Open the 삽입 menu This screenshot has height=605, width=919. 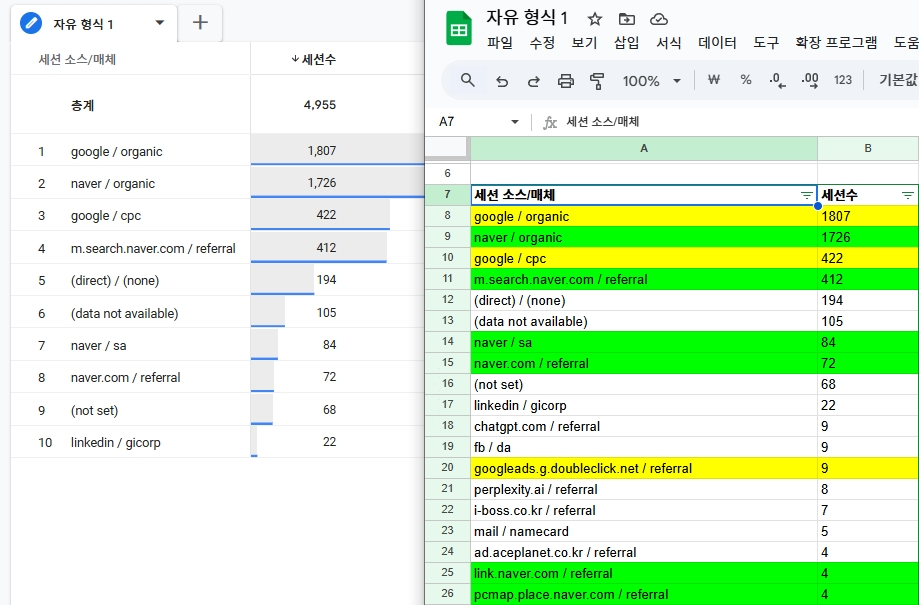coord(626,42)
